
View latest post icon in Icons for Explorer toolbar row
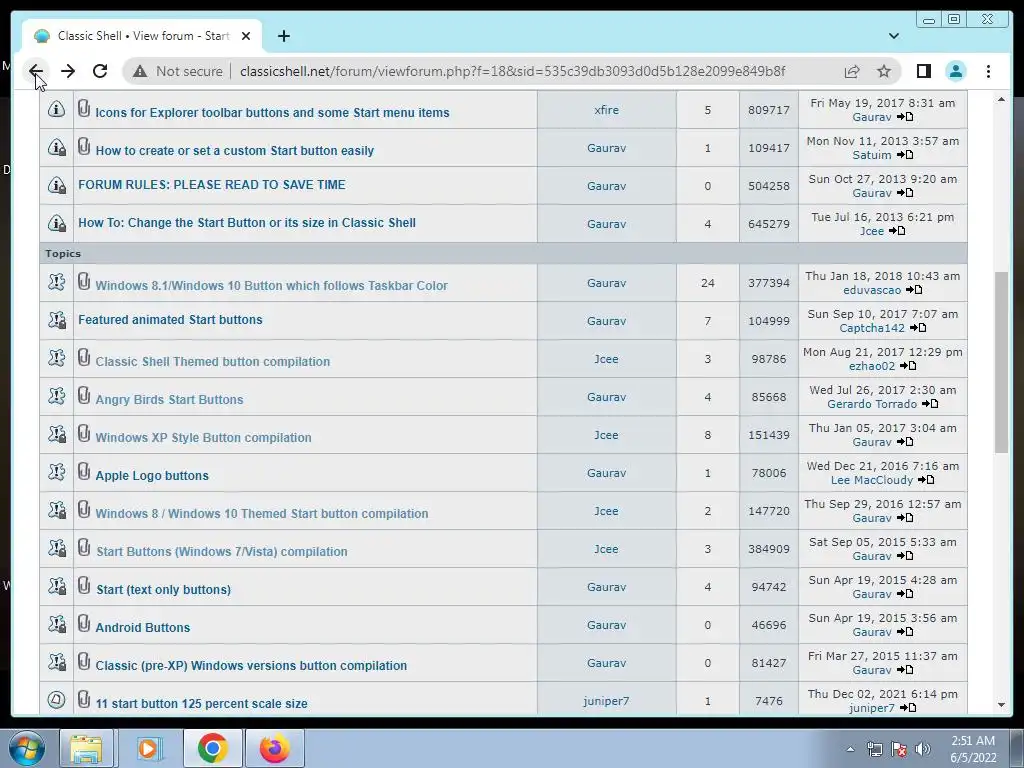[904, 117]
